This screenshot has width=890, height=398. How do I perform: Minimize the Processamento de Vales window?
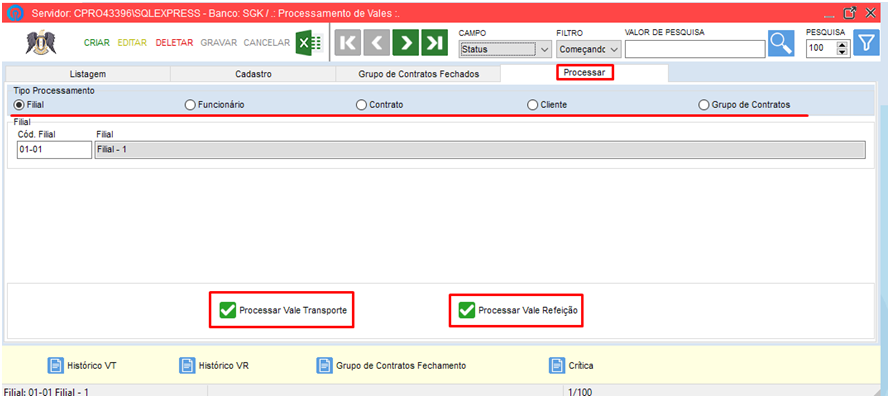coord(830,17)
